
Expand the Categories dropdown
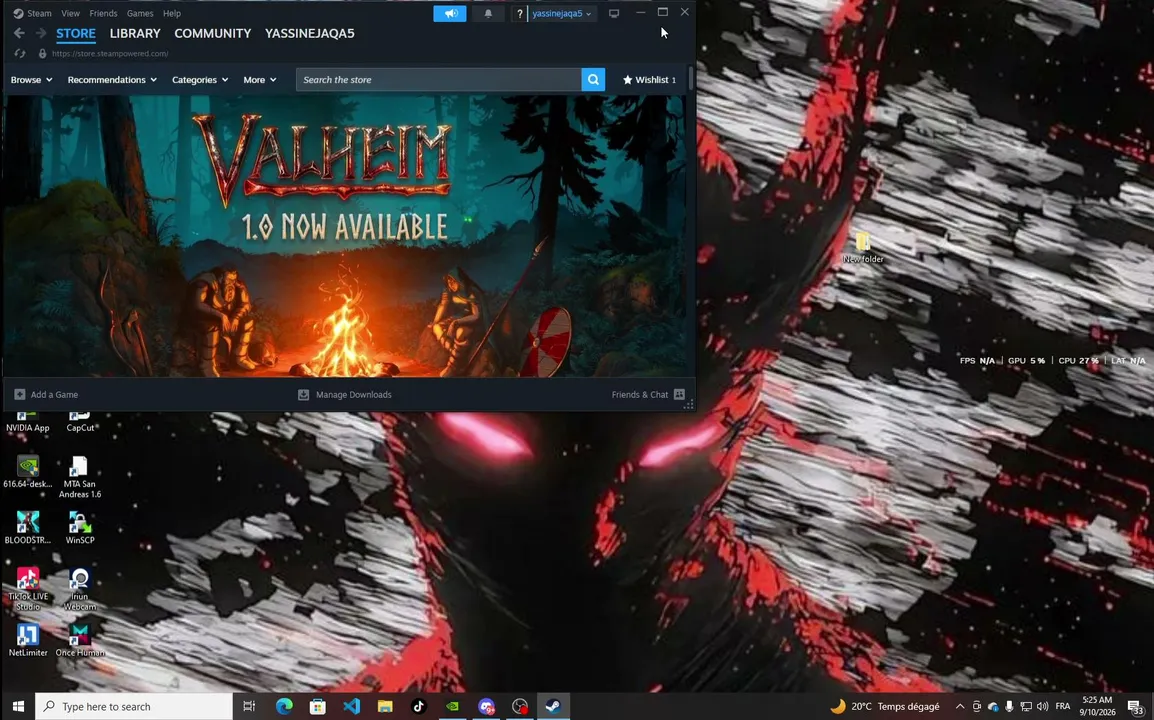(200, 80)
